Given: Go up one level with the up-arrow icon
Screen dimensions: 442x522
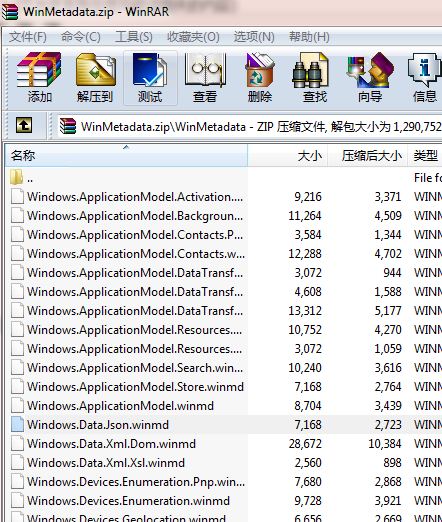Looking at the screenshot, I should (x=24, y=126).
